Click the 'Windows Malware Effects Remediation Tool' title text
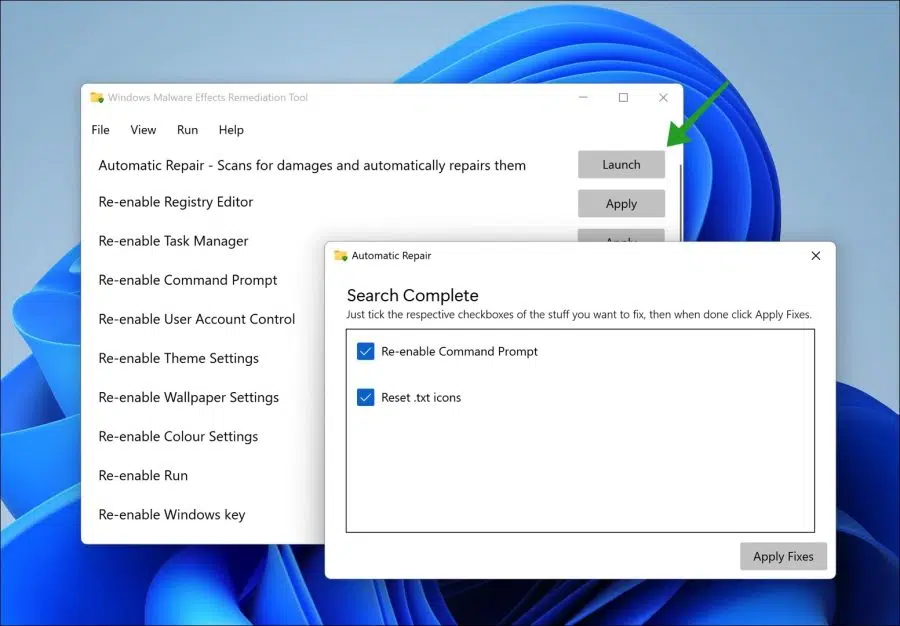Viewport: 900px width, 626px height. tap(208, 98)
